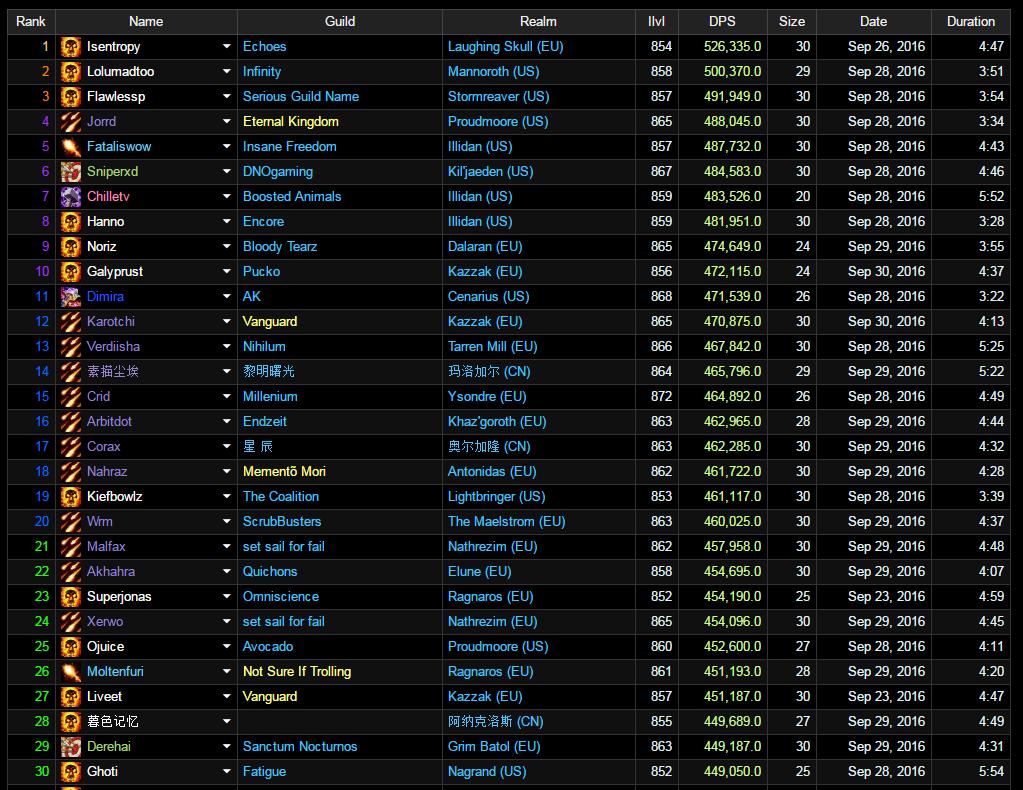Image resolution: width=1023 pixels, height=790 pixels.
Task: Sort by the DPS column header
Action: tap(722, 22)
